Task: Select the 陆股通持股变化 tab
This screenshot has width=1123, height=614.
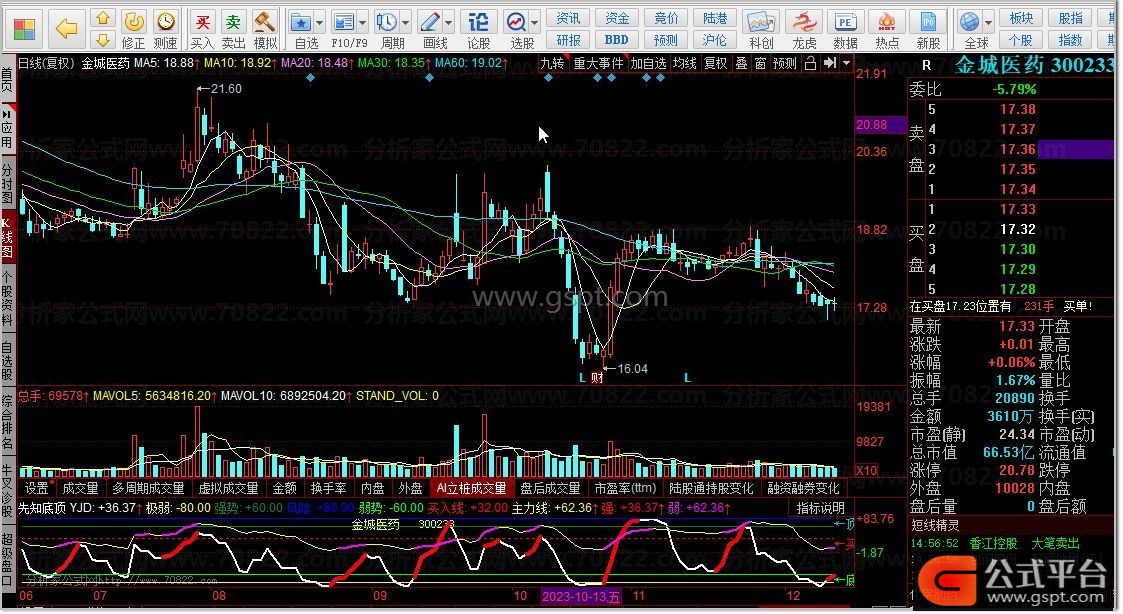Action: pyautogui.click(x=711, y=489)
